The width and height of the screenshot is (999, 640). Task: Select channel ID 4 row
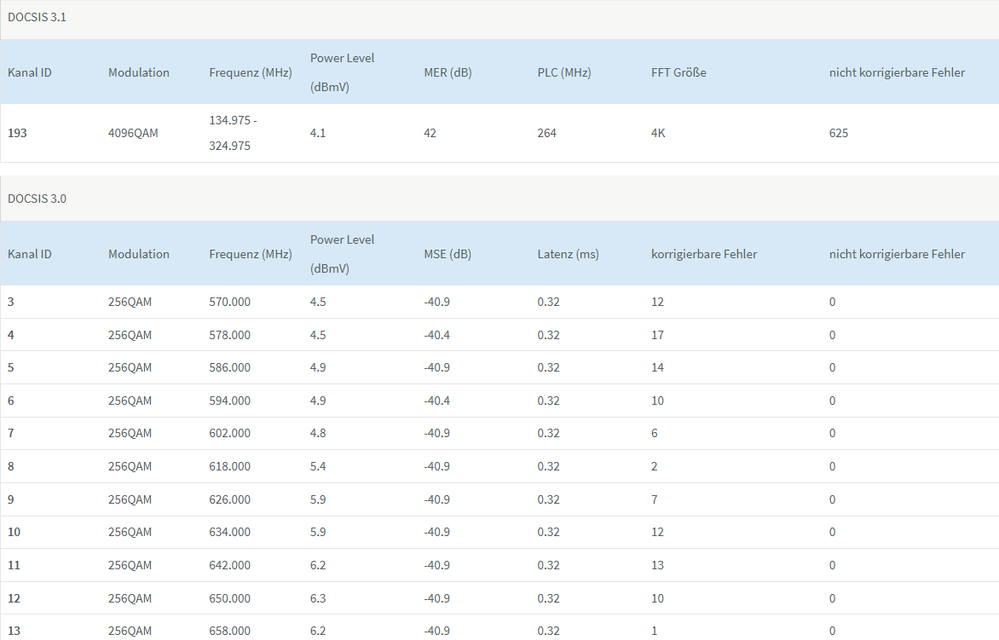pos(500,335)
